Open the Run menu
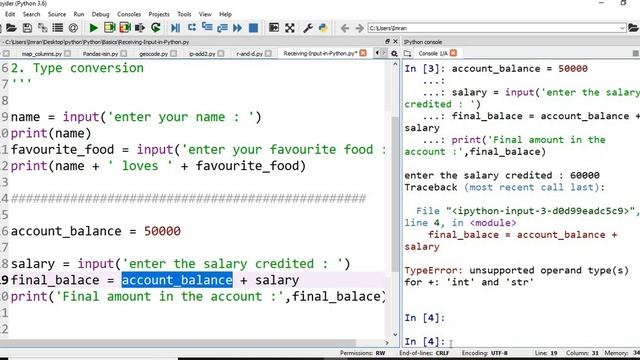 79,14
